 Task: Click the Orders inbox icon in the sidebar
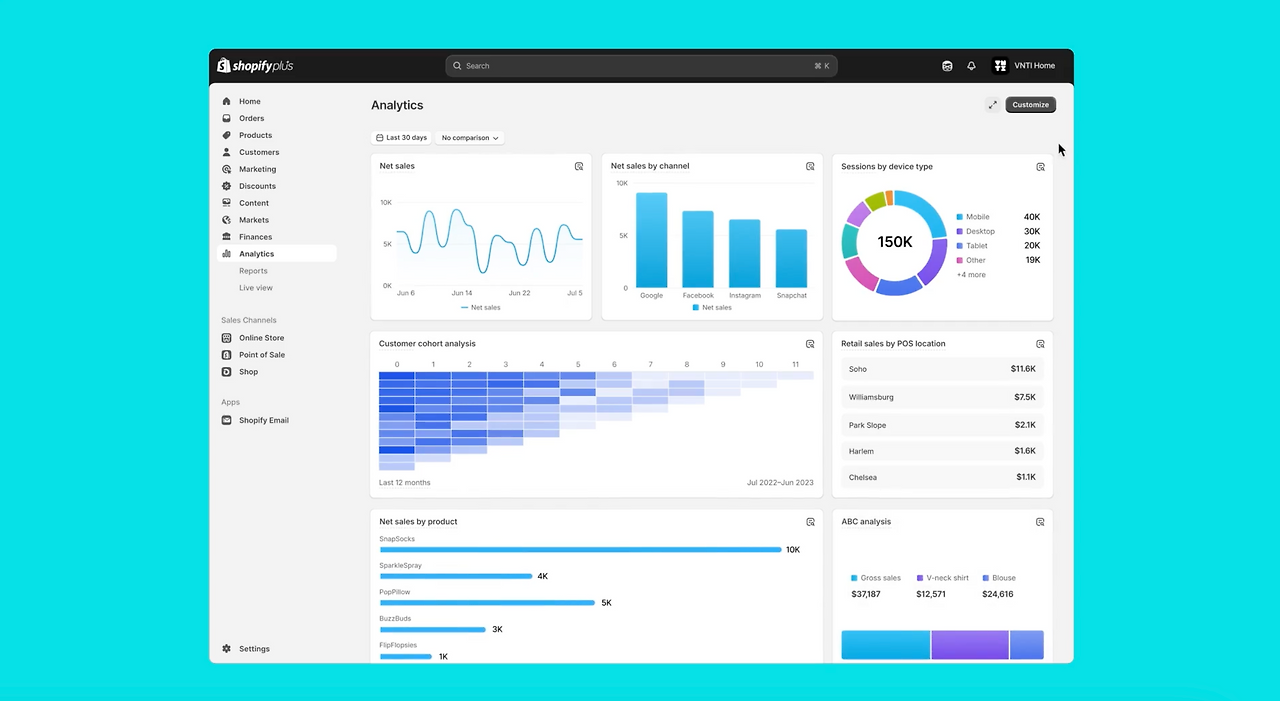point(227,118)
